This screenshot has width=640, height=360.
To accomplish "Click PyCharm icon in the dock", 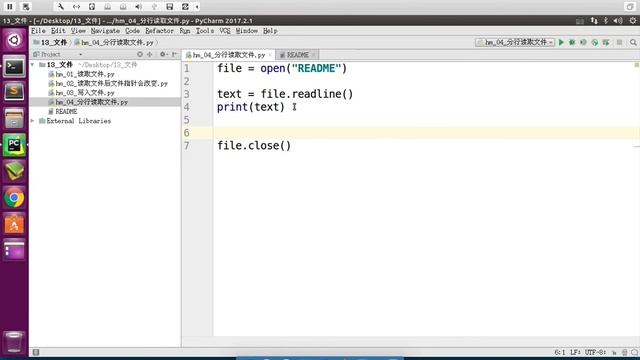I will pyautogui.click(x=14, y=145).
